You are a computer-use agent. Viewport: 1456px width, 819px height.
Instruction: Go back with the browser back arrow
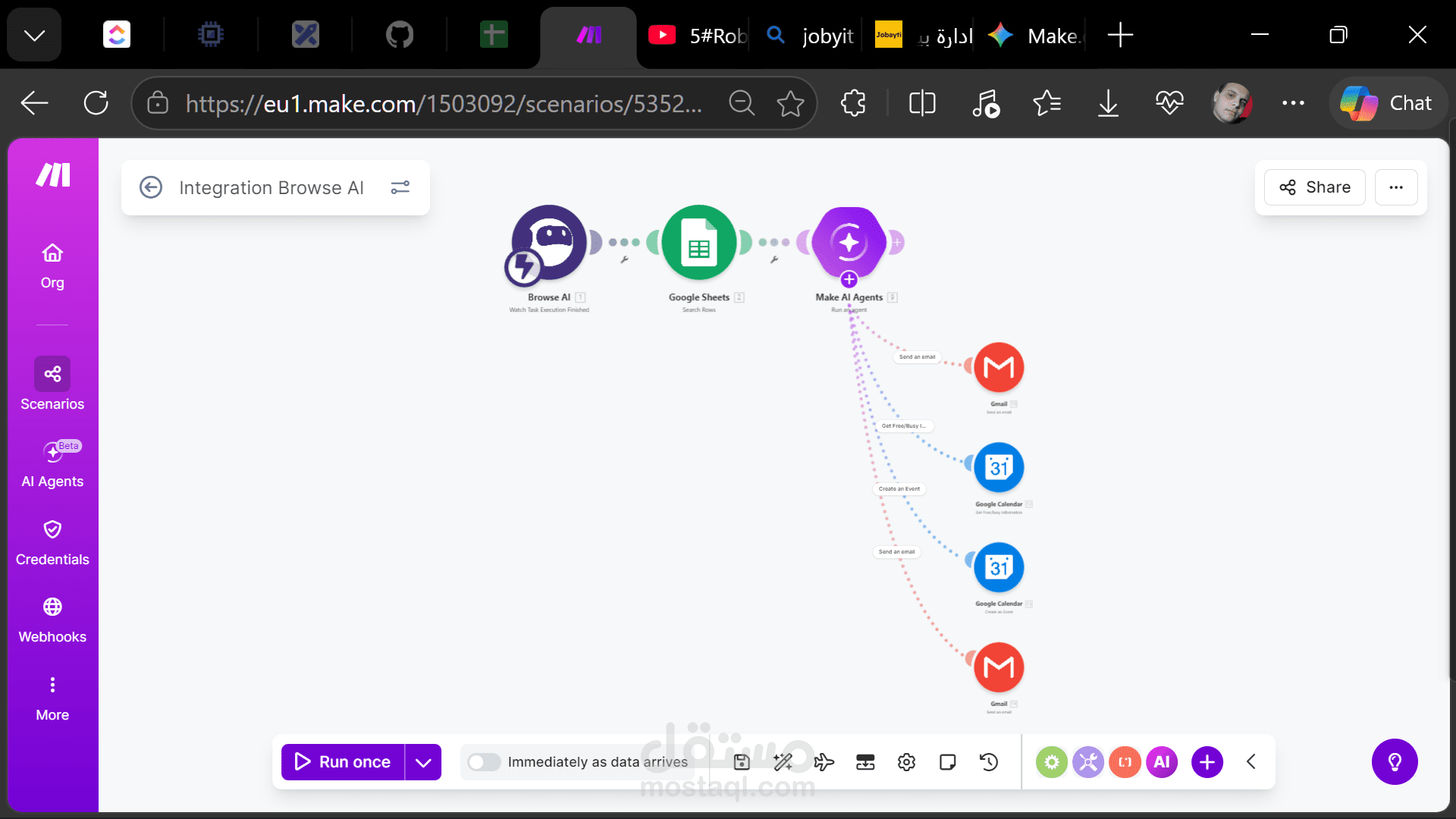34,103
